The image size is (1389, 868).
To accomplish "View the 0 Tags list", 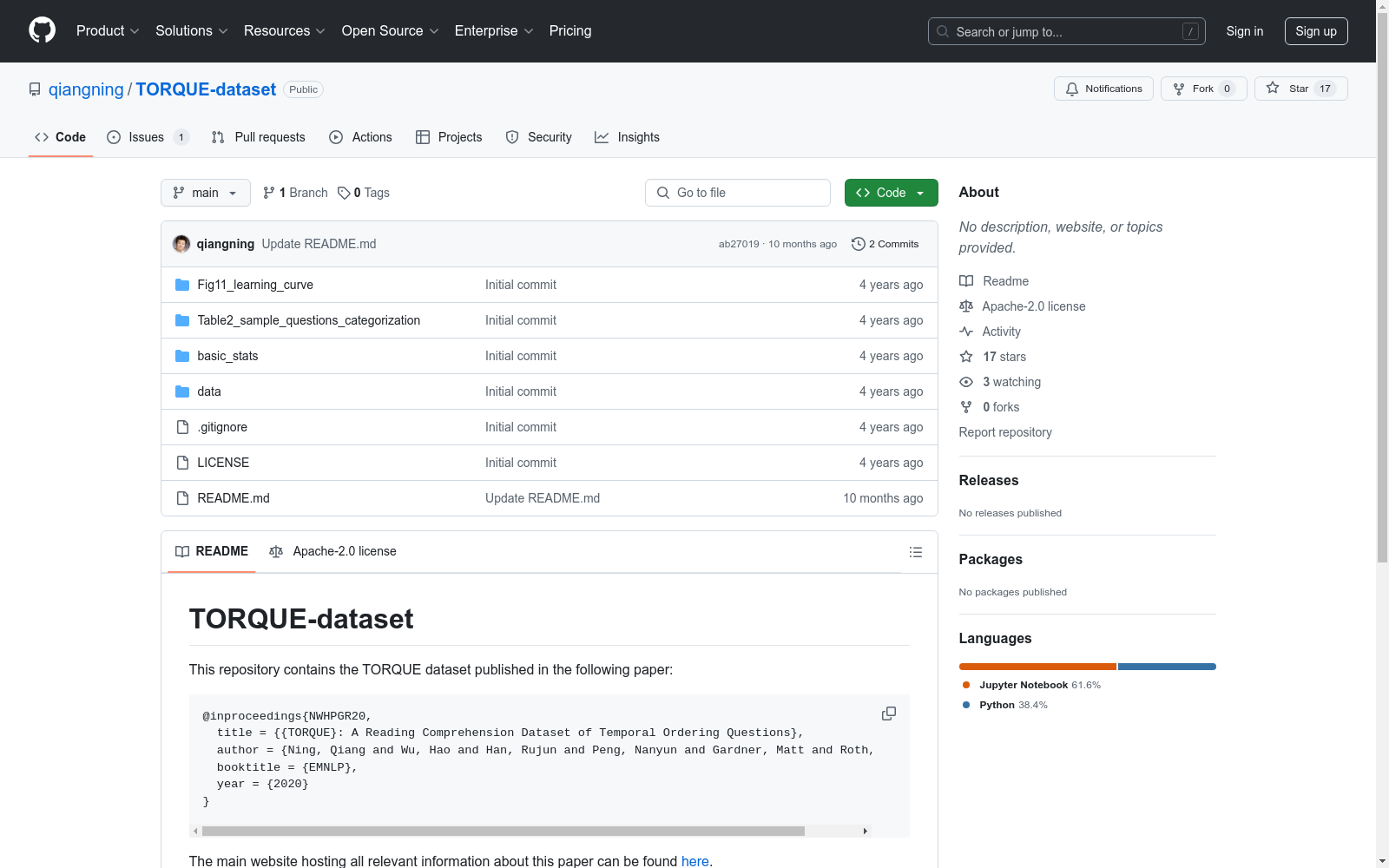I will 364,193.
